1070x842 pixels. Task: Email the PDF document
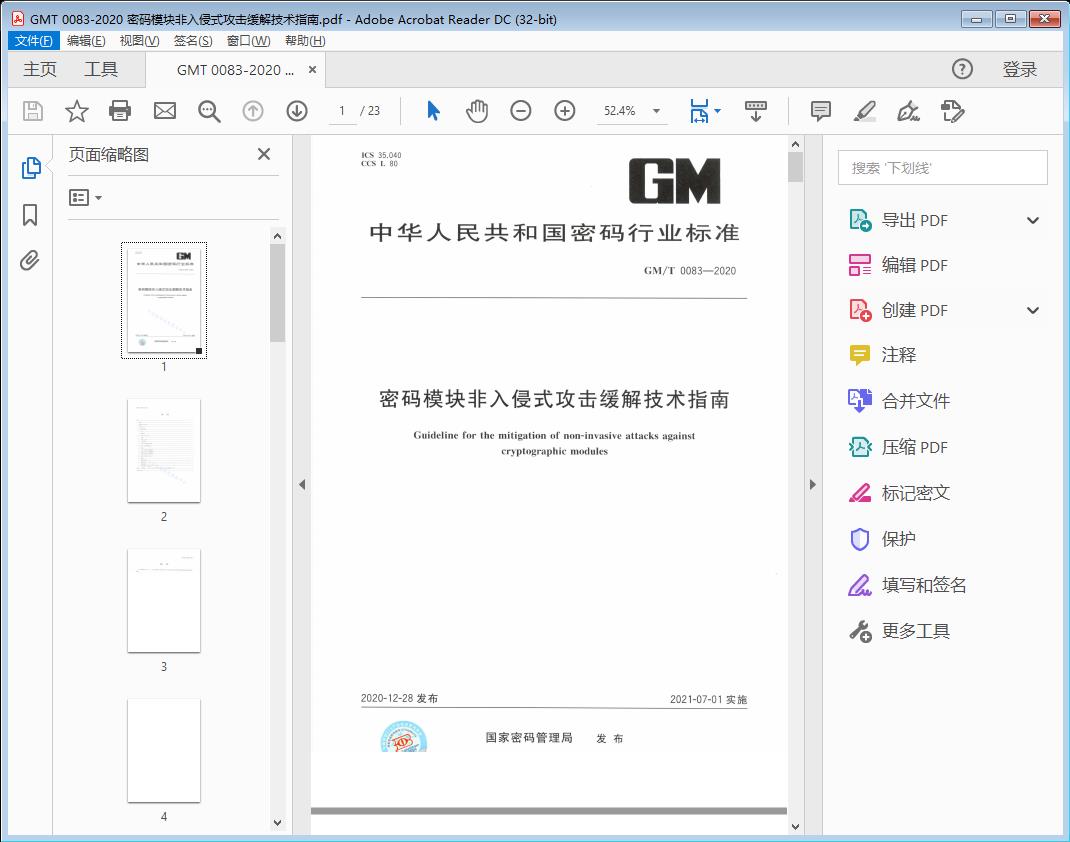coord(164,111)
